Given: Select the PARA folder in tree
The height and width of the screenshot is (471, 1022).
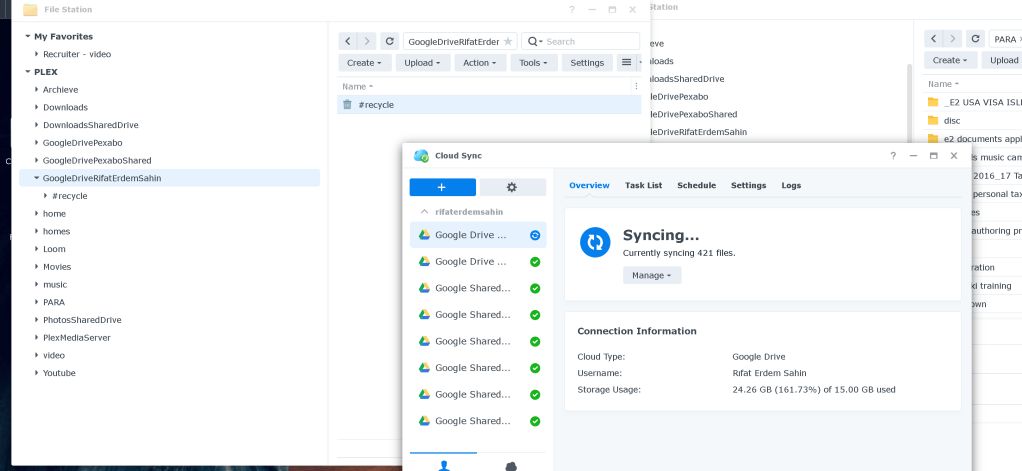Looking at the screenshot, I should (x=54, y=302).
